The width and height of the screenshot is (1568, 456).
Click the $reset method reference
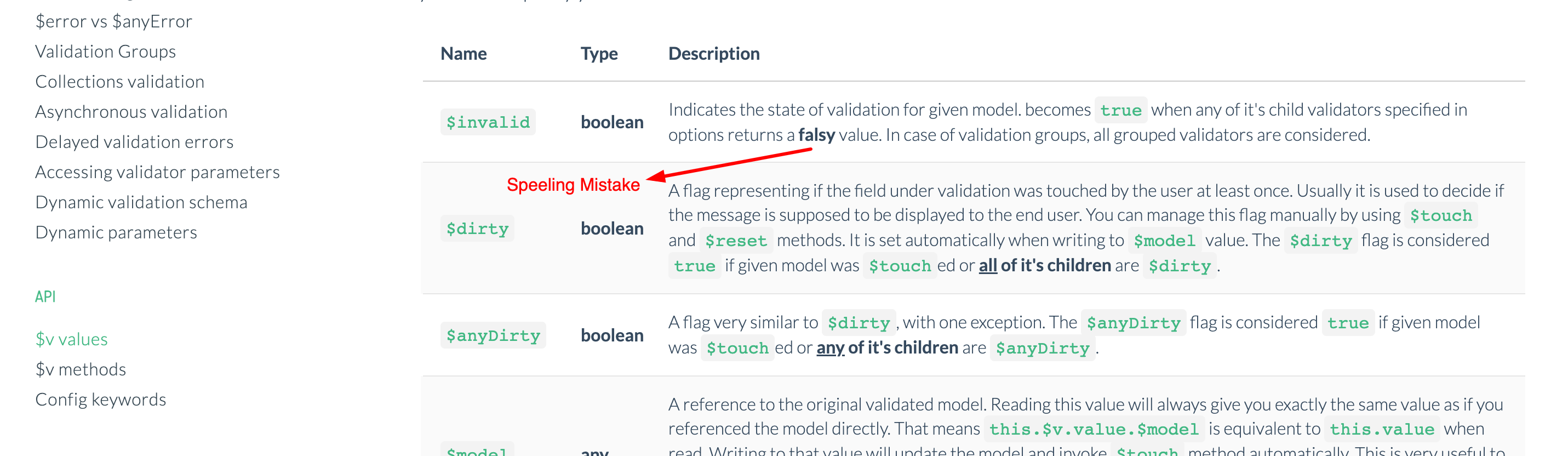(737, 241)
